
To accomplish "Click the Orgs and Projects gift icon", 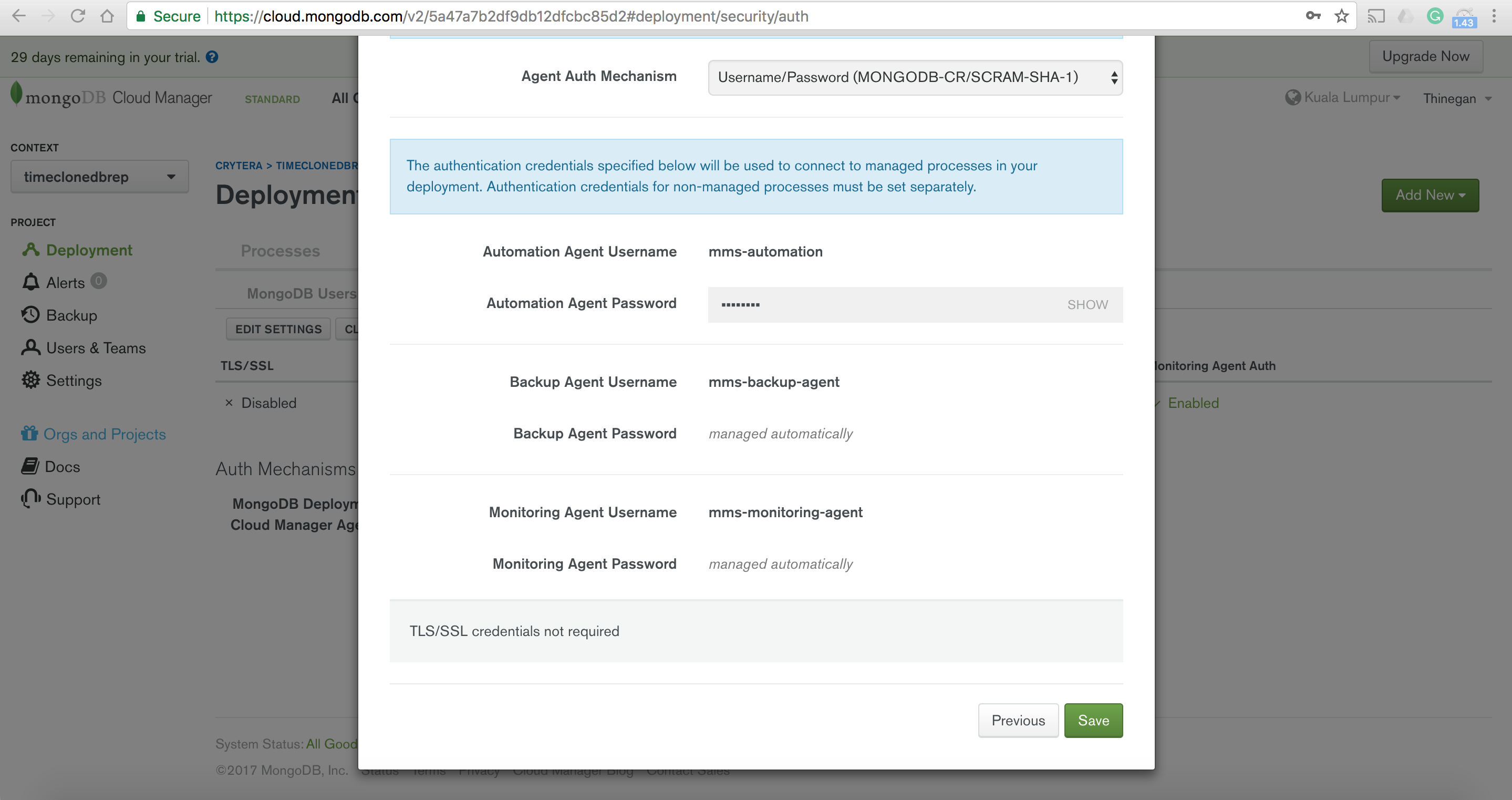I will click(29, 434).
